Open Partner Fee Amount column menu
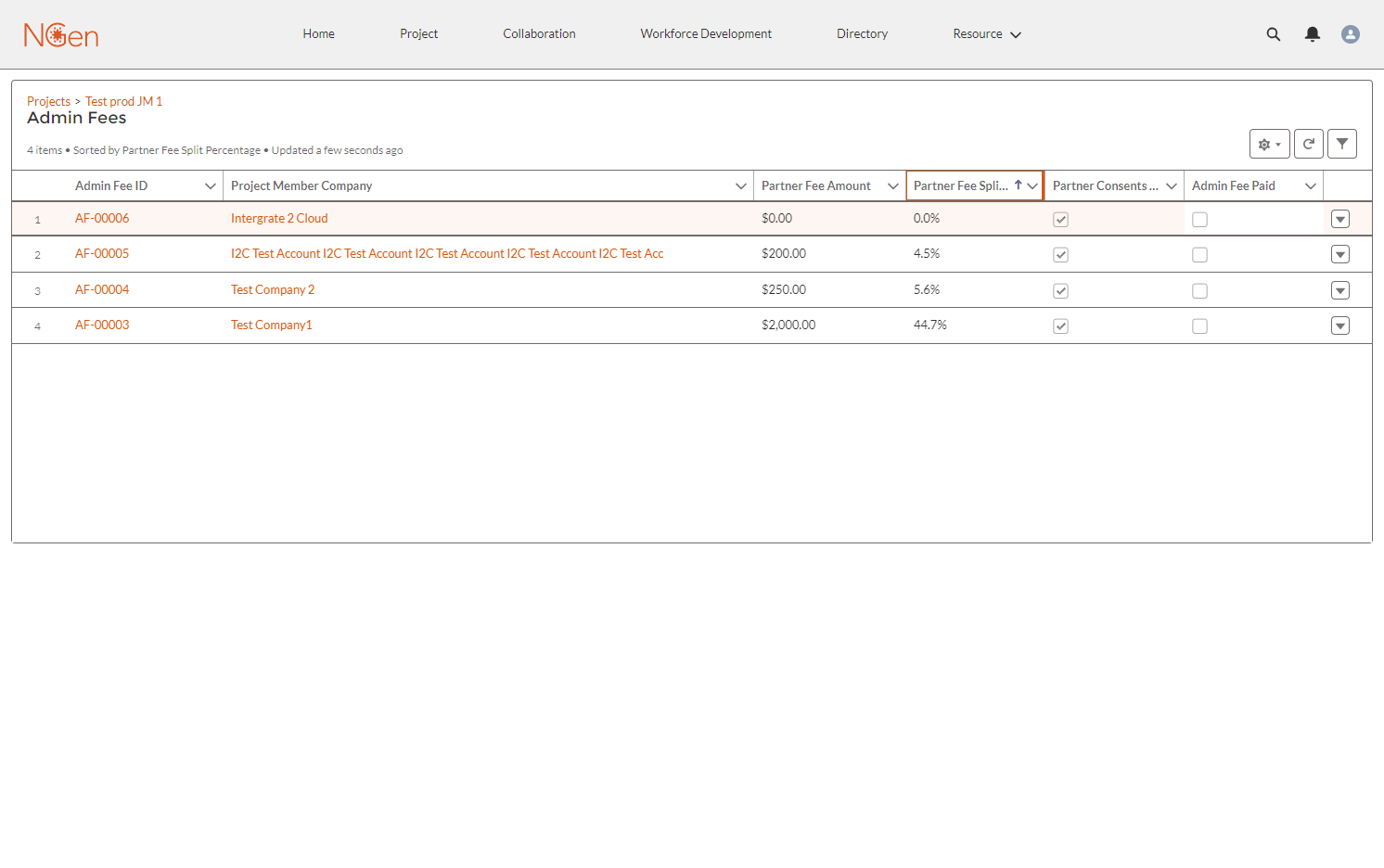This screenshot has width=1384, height=868. pos(893,186)
